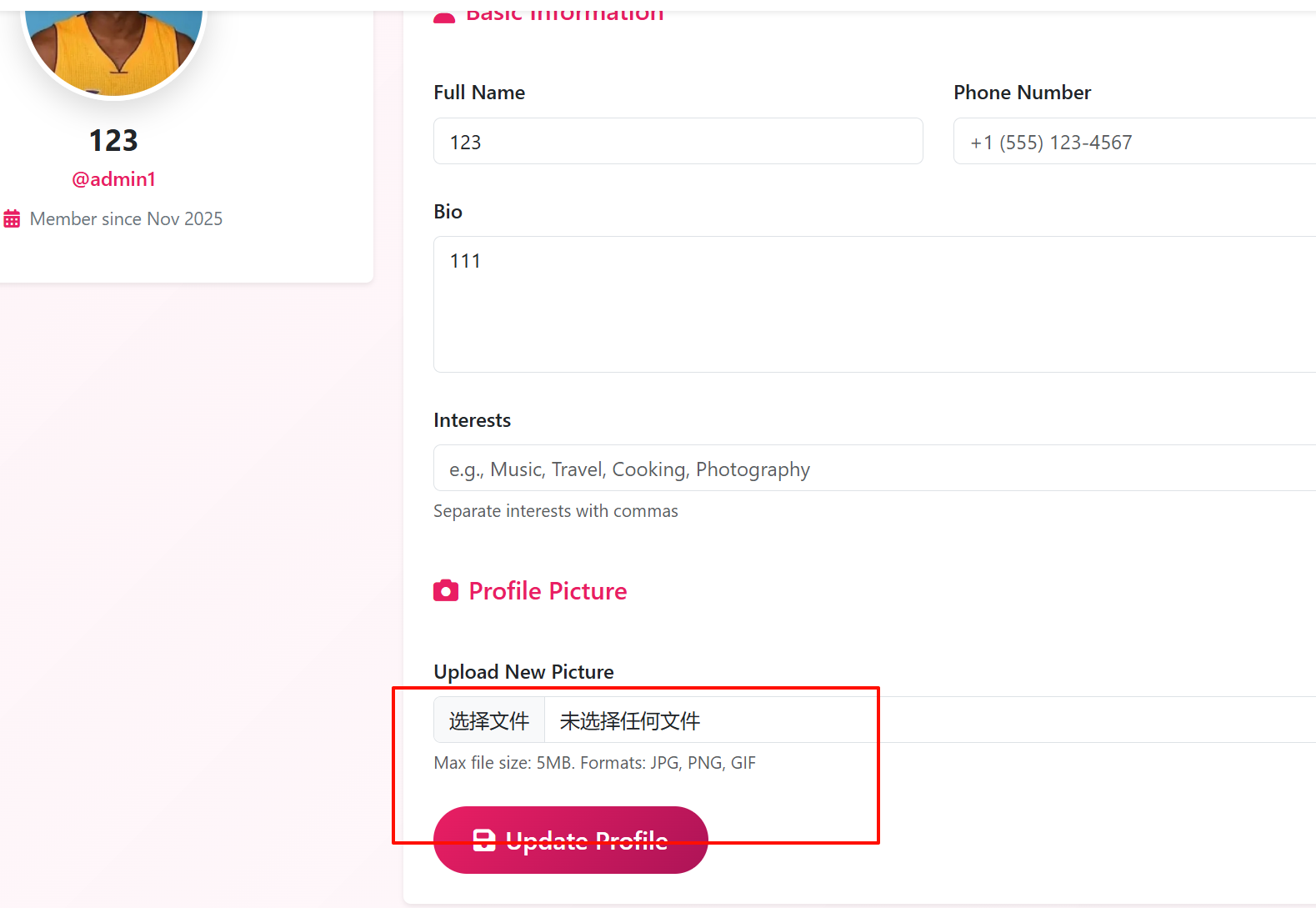Submit the form with Update Profile
This screenshot has height=908, width=1316.
pos(571,840)
